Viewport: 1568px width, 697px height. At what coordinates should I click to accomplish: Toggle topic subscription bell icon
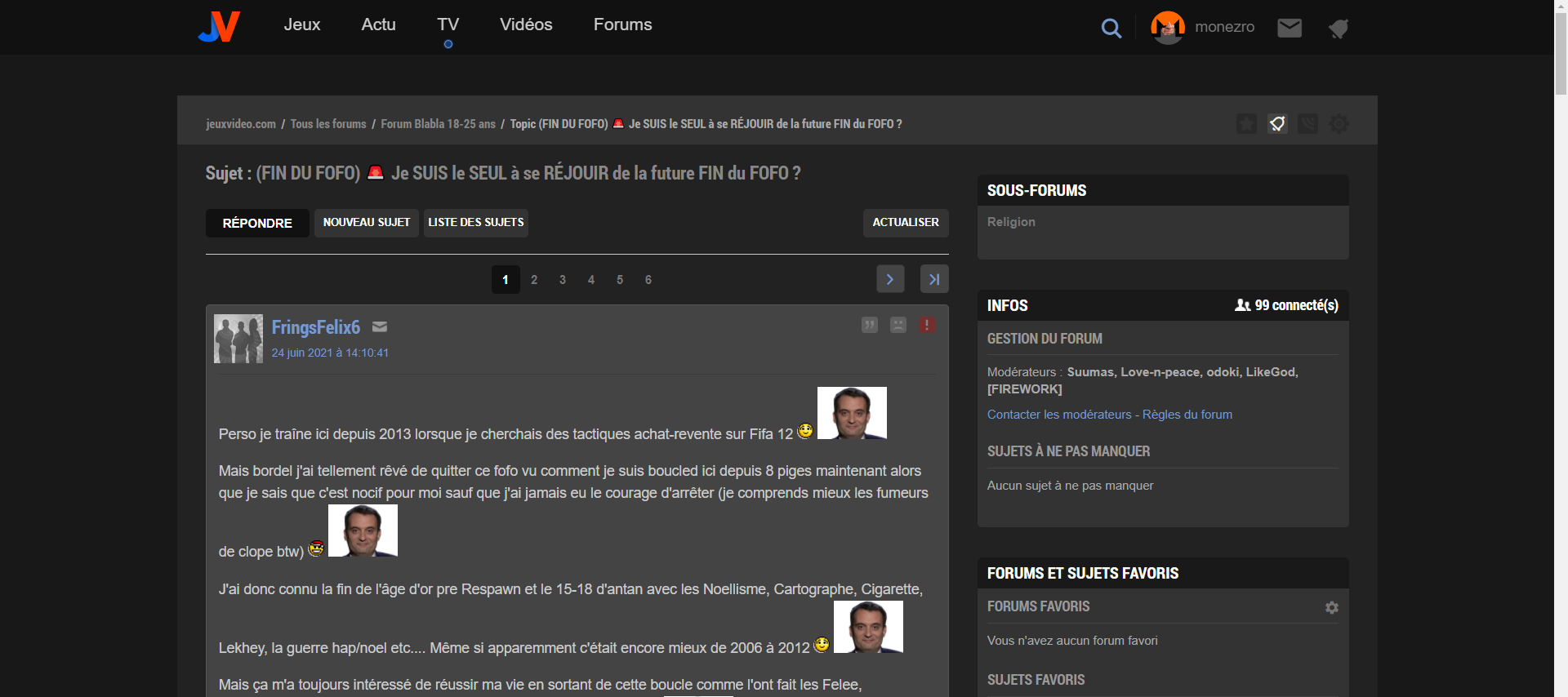point(1277,124)
